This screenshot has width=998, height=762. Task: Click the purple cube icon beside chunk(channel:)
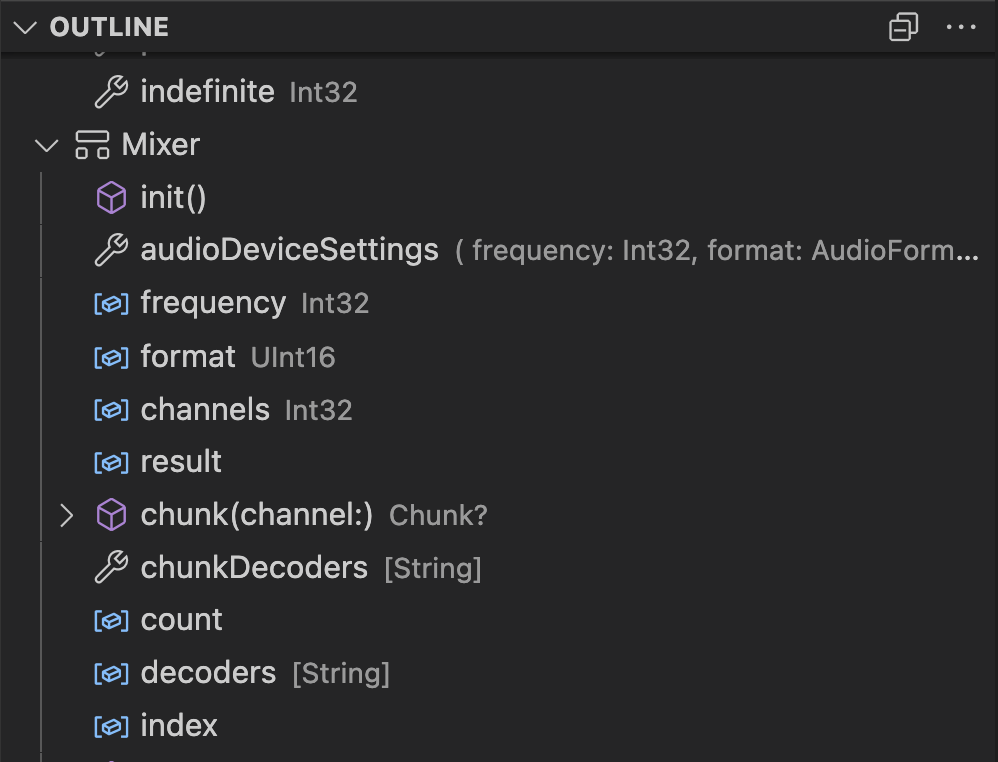point(111,514)
